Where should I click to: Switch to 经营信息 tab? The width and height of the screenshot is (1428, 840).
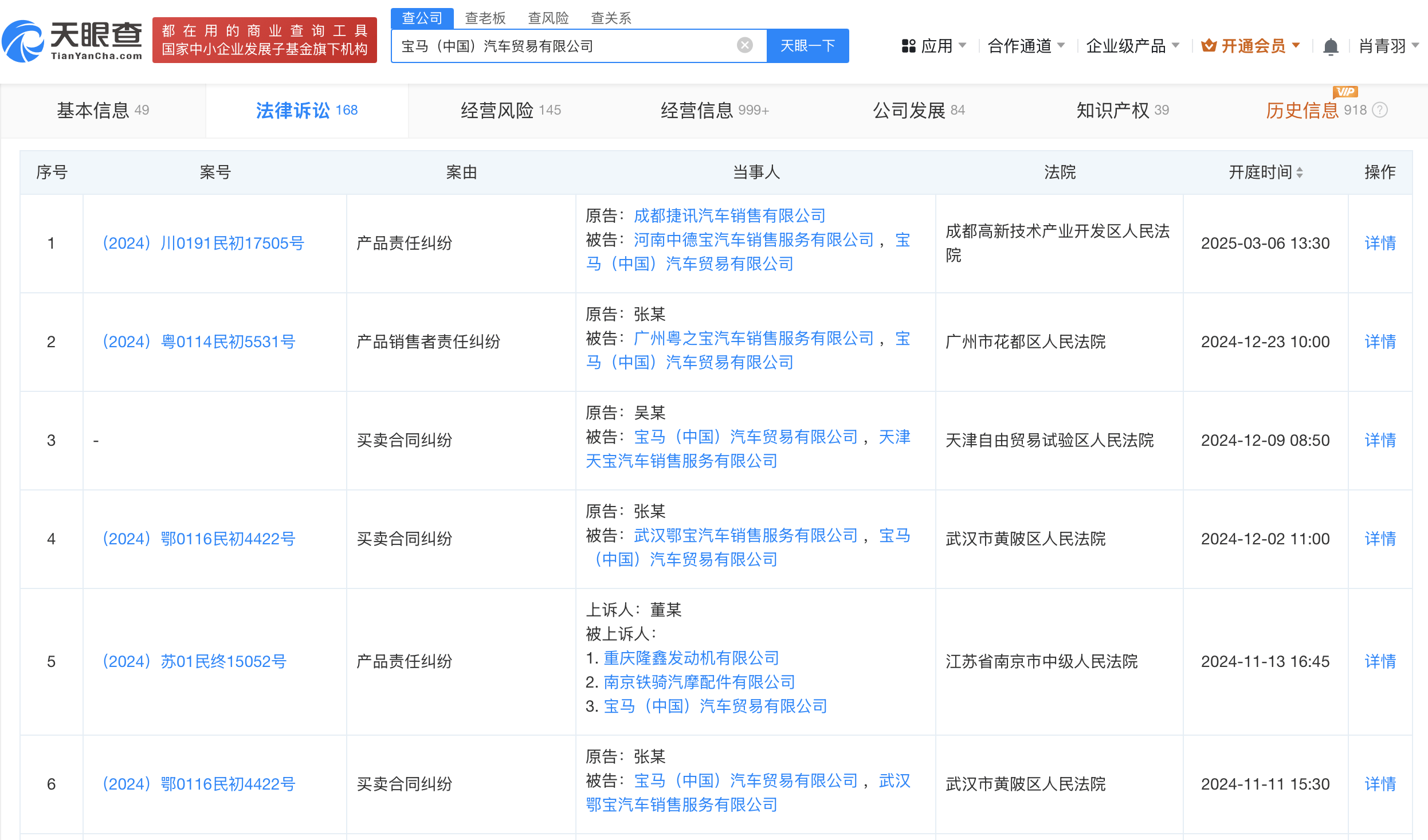(714, 110)
